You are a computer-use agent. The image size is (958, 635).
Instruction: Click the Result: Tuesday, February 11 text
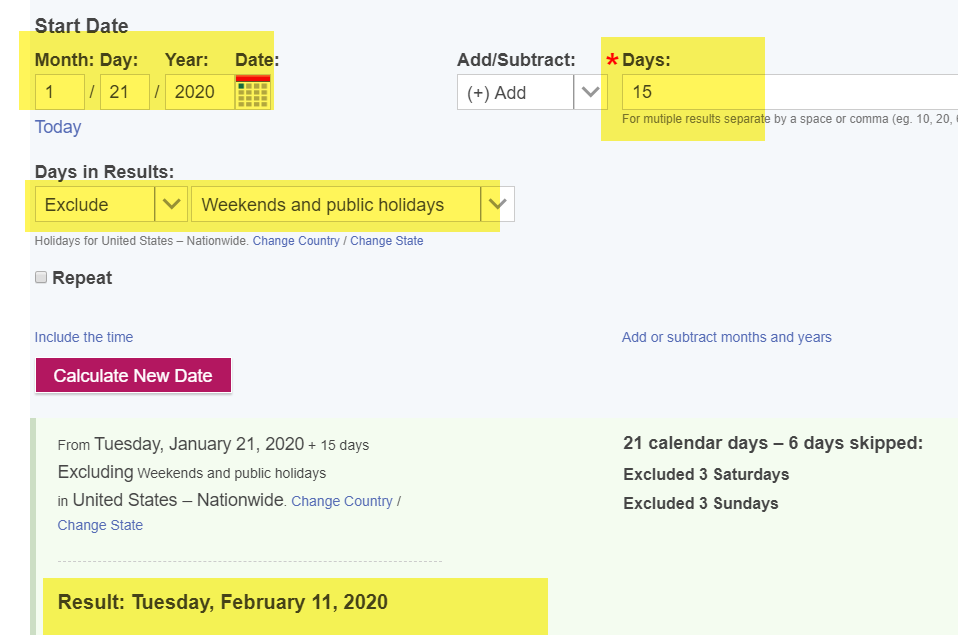coord(223,602)
